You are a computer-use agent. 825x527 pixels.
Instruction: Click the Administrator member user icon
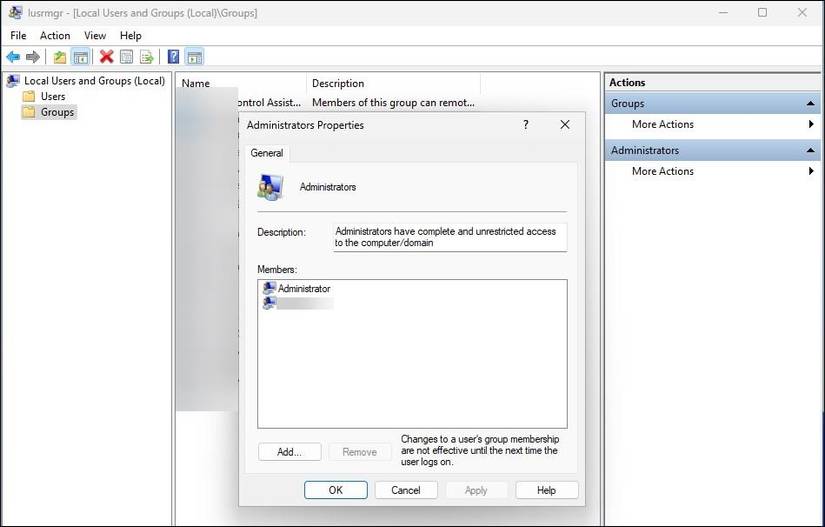269,288
